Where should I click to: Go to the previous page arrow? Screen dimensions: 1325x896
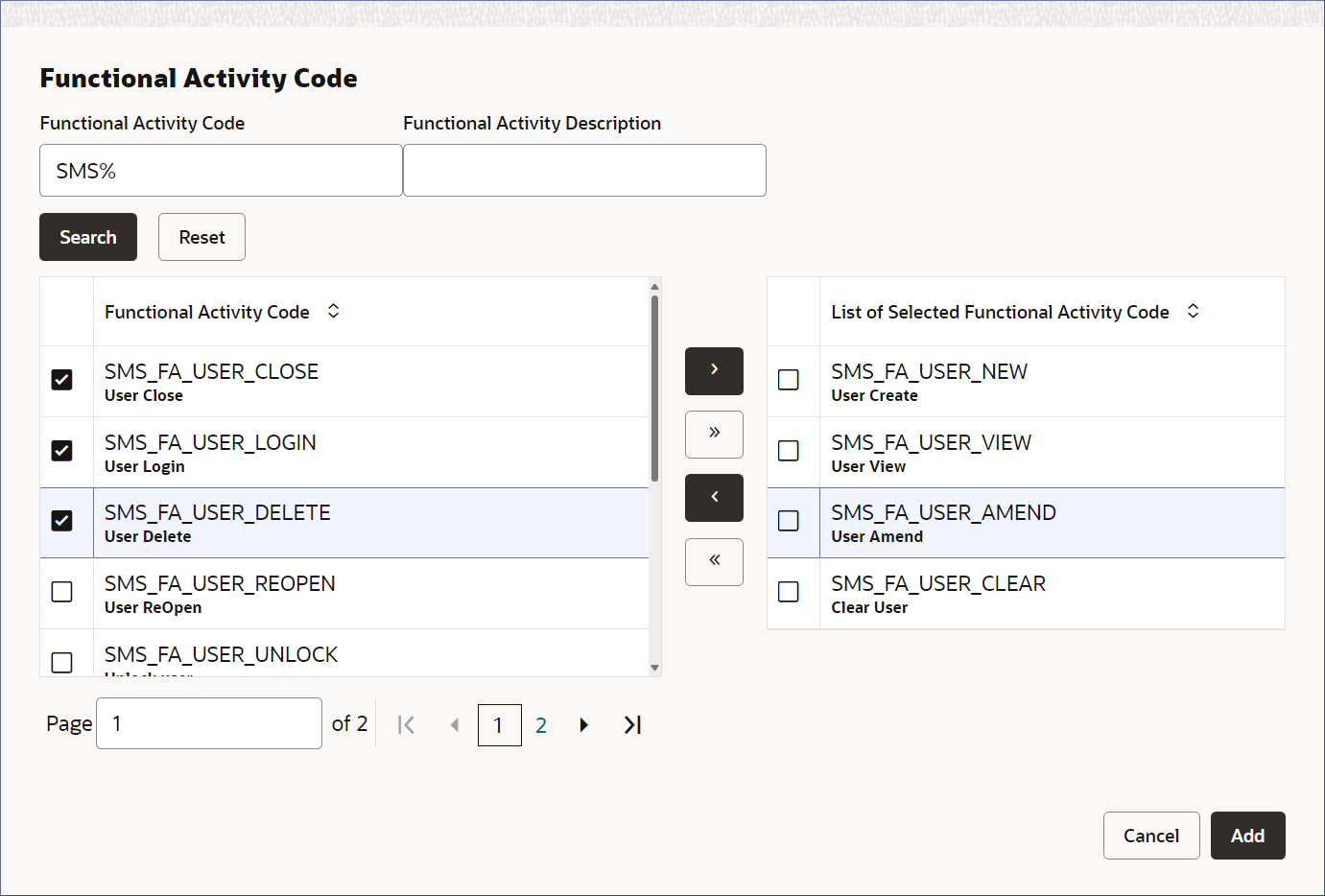point(455,725)
